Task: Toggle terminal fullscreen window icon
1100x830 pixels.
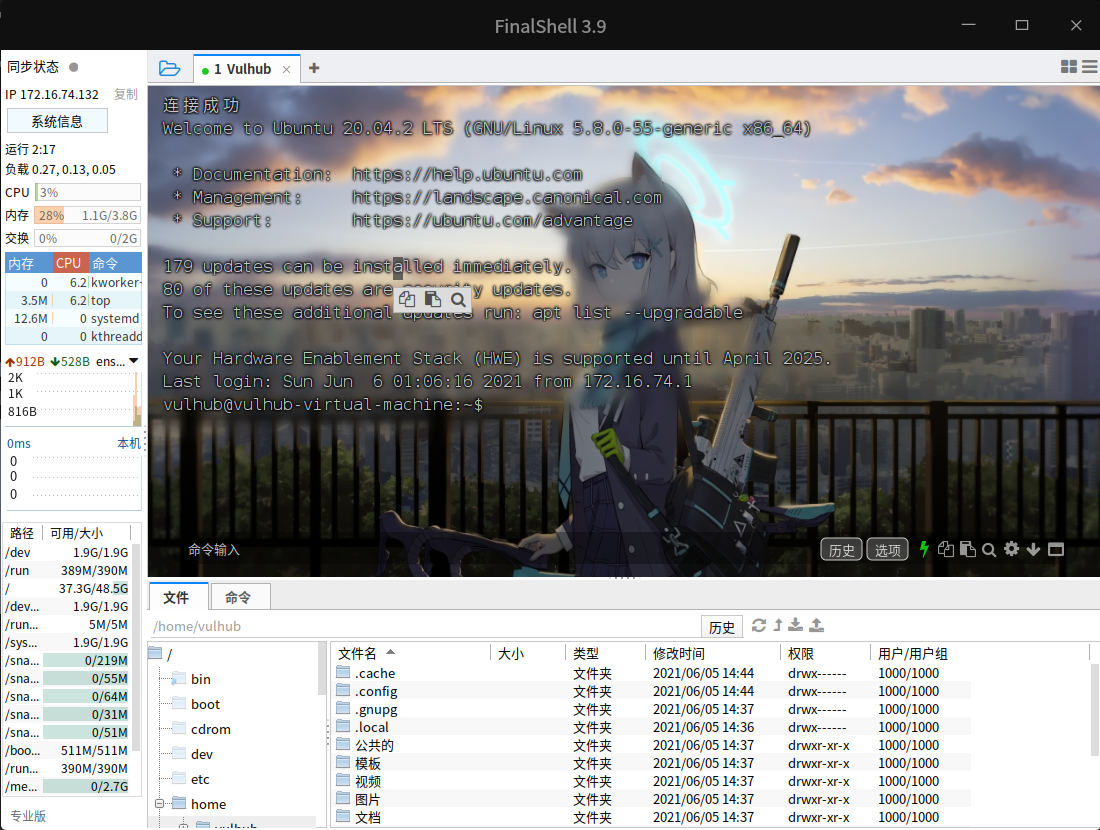Action: (x=1056, y=549)
